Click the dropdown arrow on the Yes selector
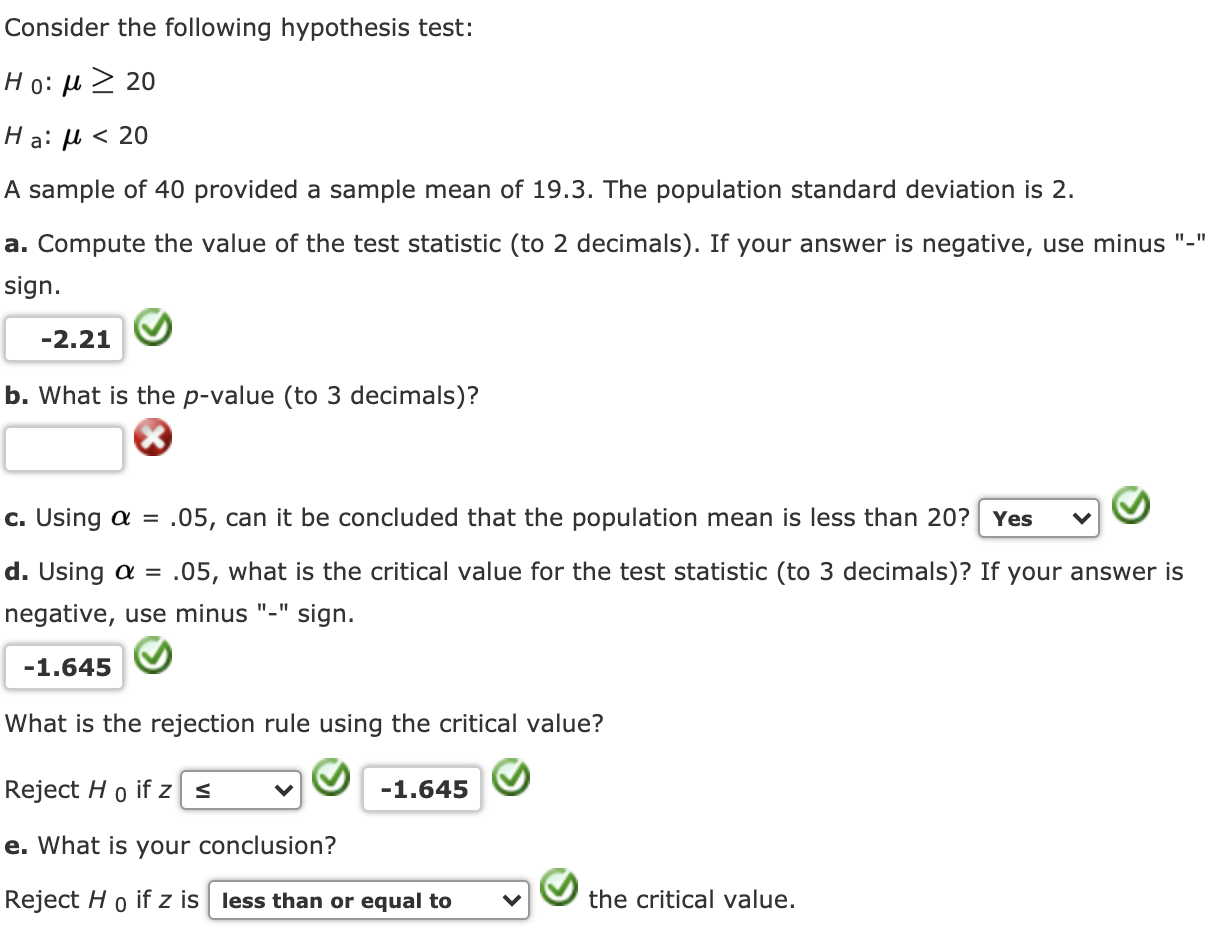This screenshot has width=1230, height=944. (1082, 518)
